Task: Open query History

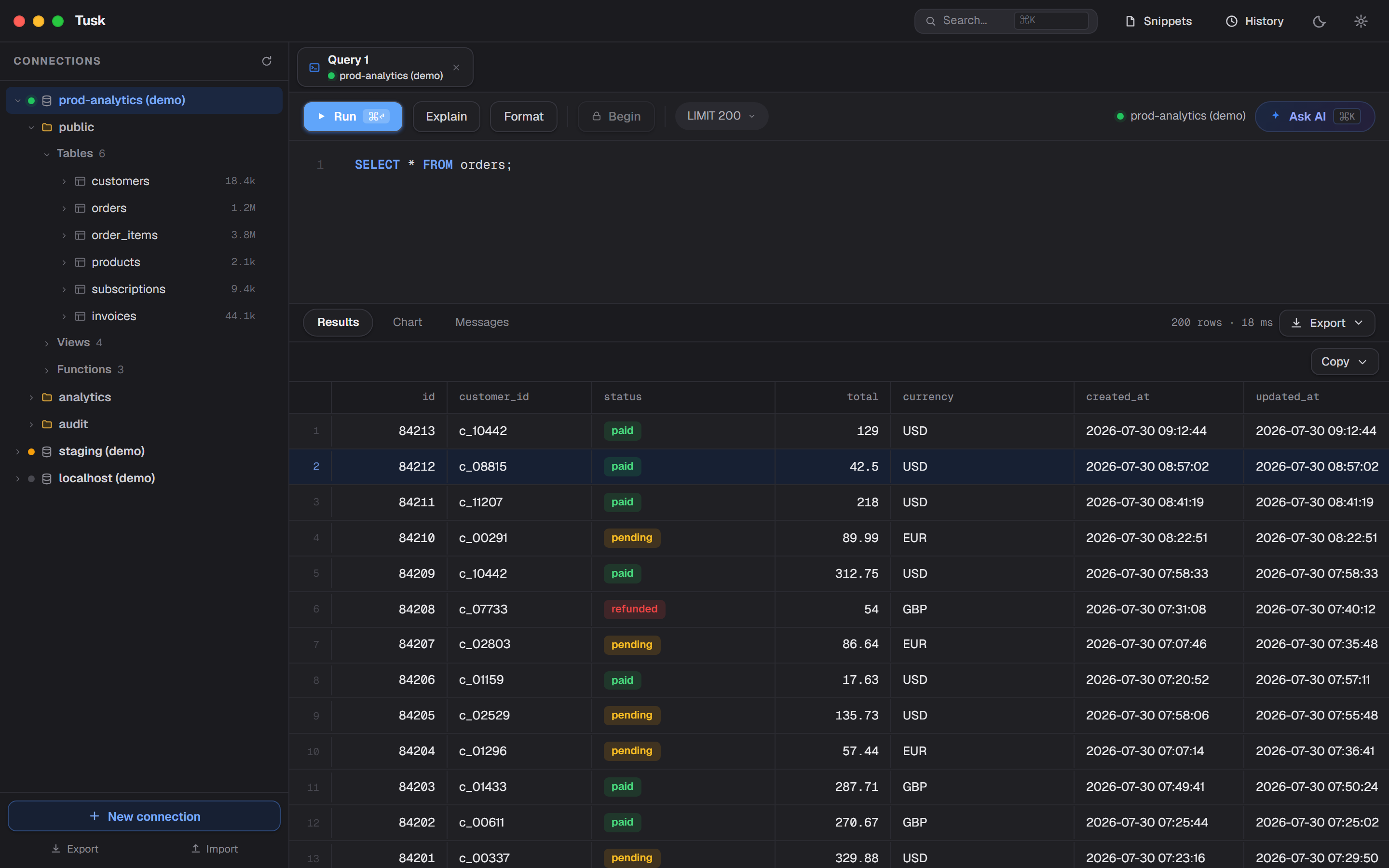Action: pyautogui.click(x=1255, y=21)
